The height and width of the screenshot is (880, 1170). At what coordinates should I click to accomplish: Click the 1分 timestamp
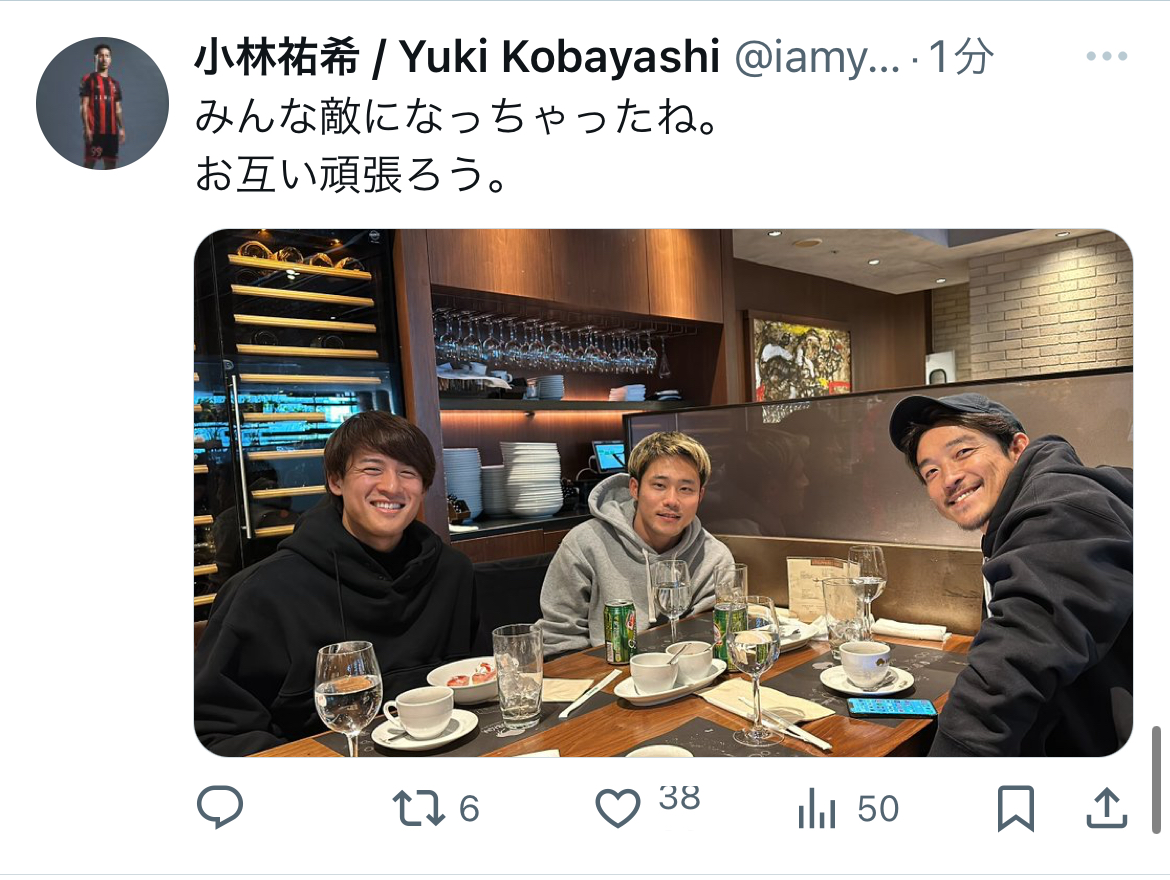click(x=961, y=57)
